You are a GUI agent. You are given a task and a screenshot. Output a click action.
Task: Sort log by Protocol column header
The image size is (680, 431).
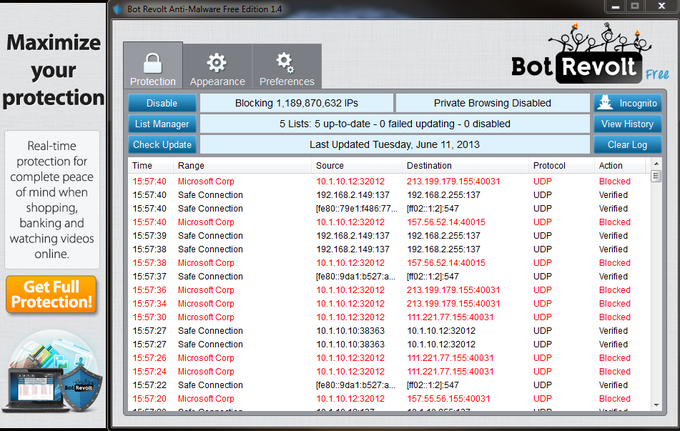[549, 166]
